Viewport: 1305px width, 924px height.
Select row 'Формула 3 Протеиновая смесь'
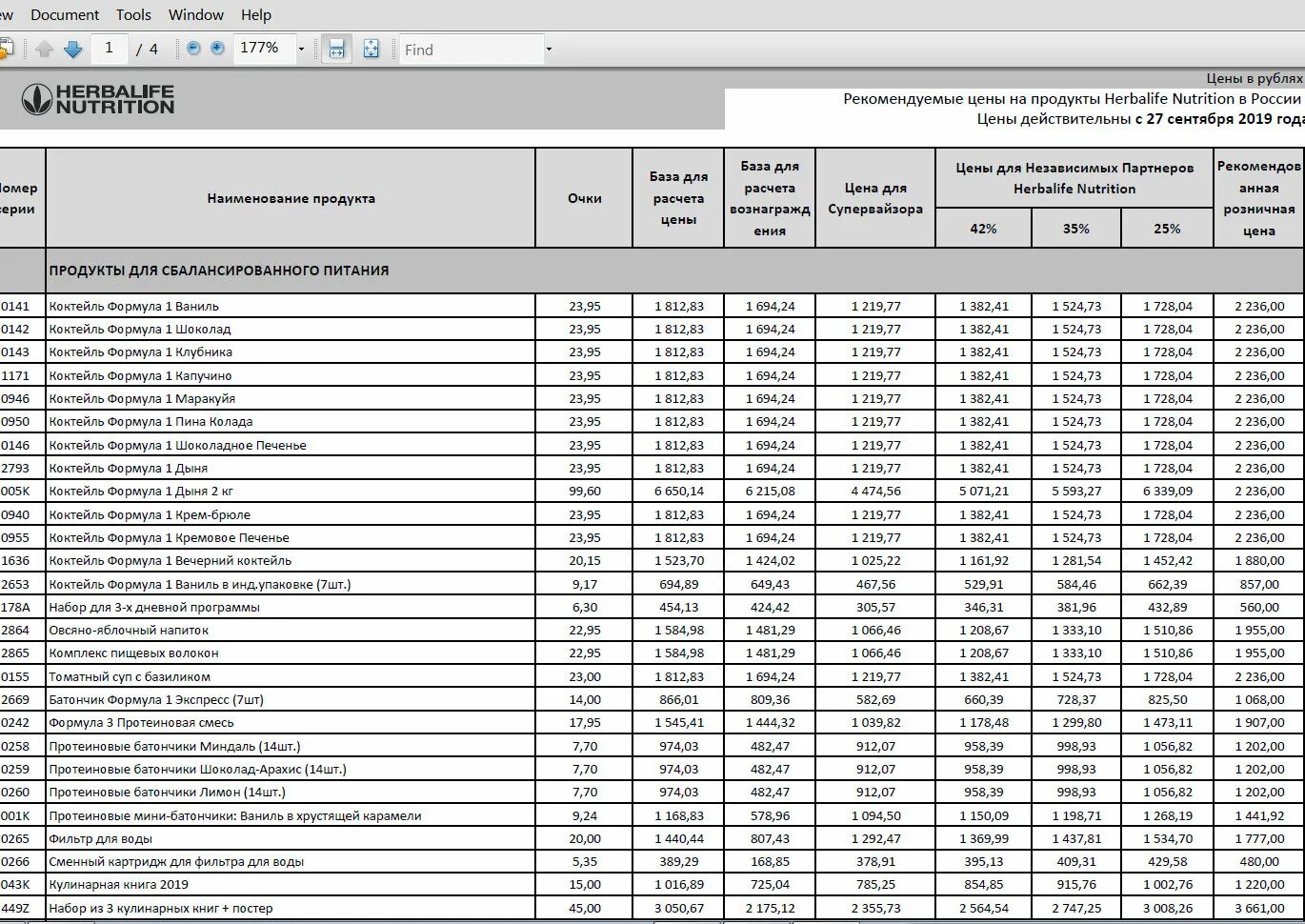point(652,722)
